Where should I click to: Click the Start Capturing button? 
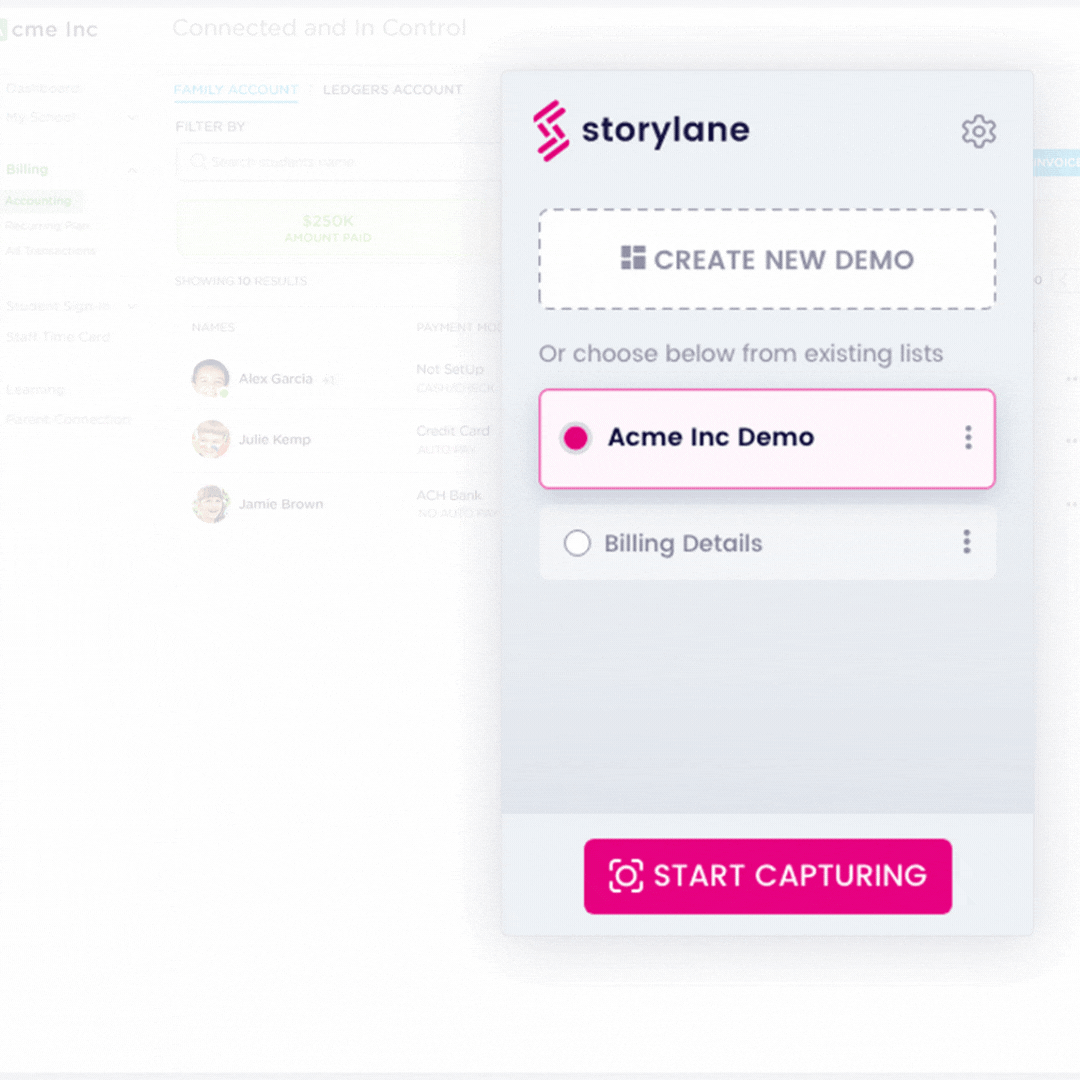pos(768,876)
